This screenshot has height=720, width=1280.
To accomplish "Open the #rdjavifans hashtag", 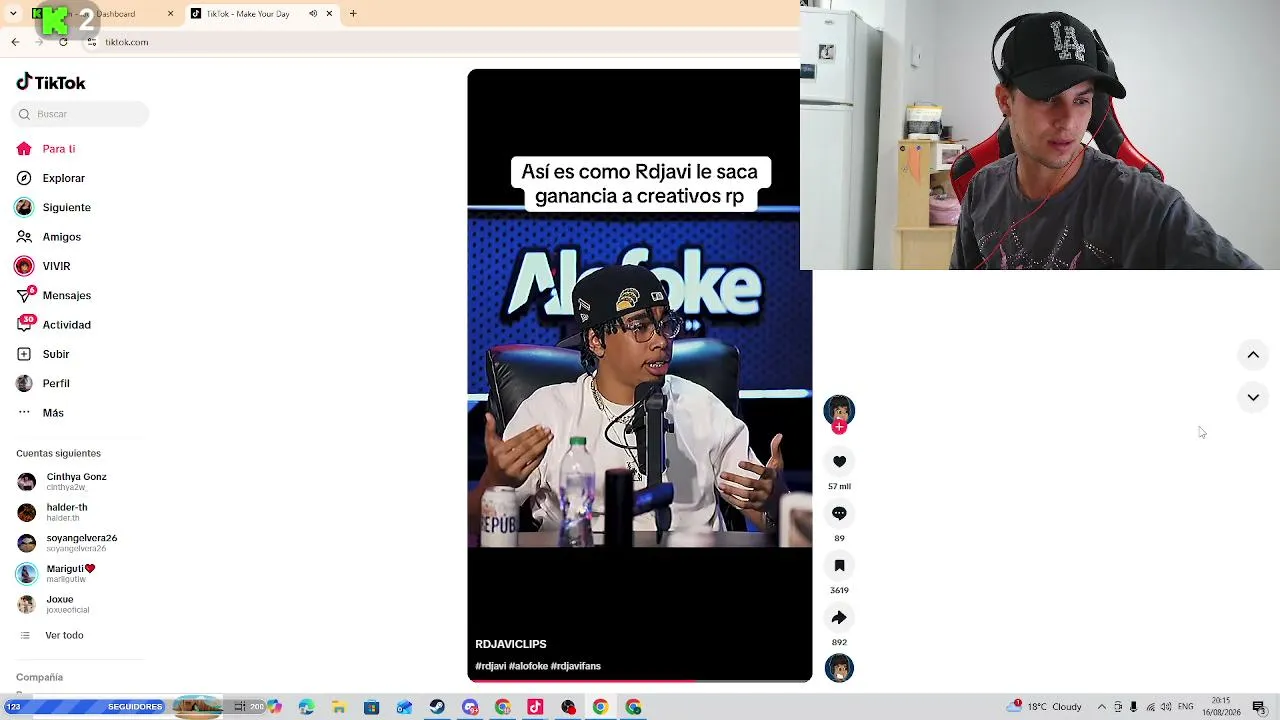I will pos(576,666).
